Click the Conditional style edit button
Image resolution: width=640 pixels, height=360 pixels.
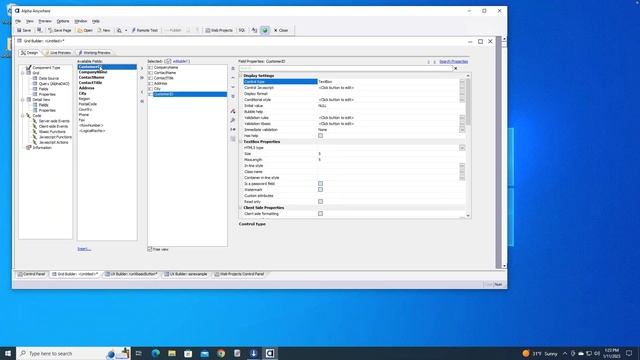click(462, 100)
